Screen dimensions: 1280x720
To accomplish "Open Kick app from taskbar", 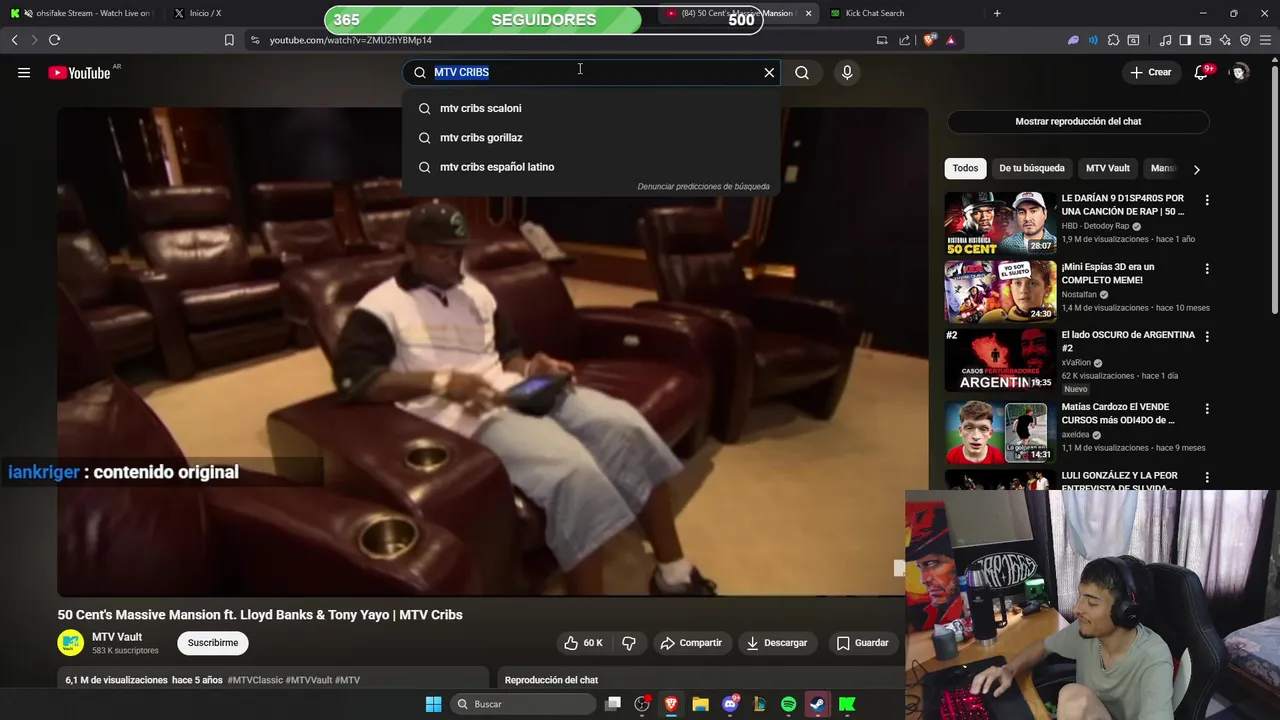I will [847, 704].
